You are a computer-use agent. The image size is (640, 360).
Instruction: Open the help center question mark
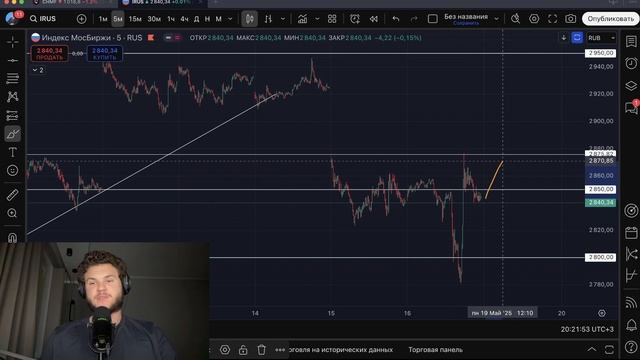[631, 347]
